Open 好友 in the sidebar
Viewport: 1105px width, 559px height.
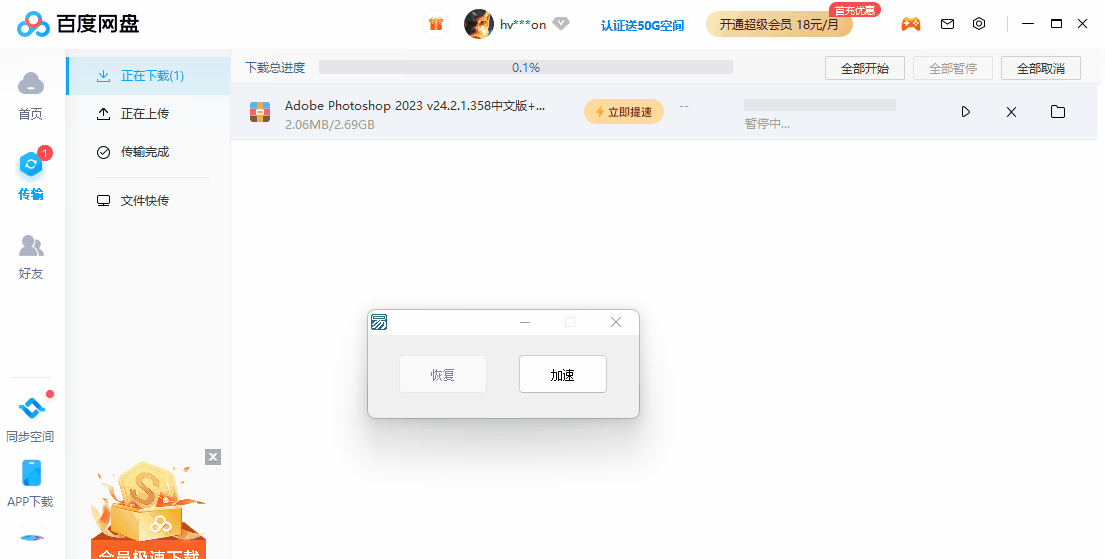30,257
